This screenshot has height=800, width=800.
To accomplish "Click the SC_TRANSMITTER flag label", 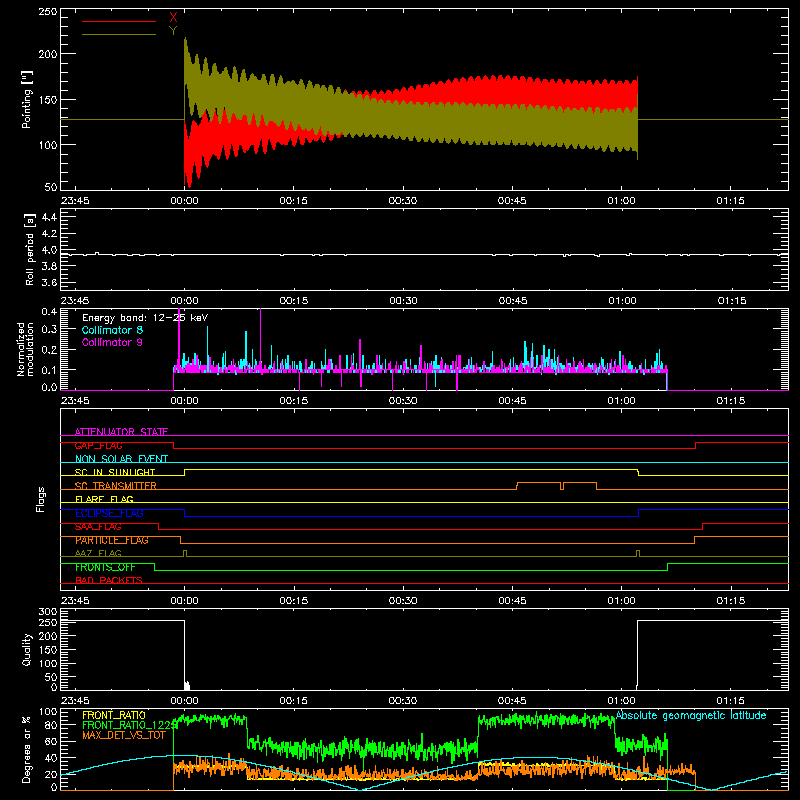I will pyautogui.click(x=116, y=486).
